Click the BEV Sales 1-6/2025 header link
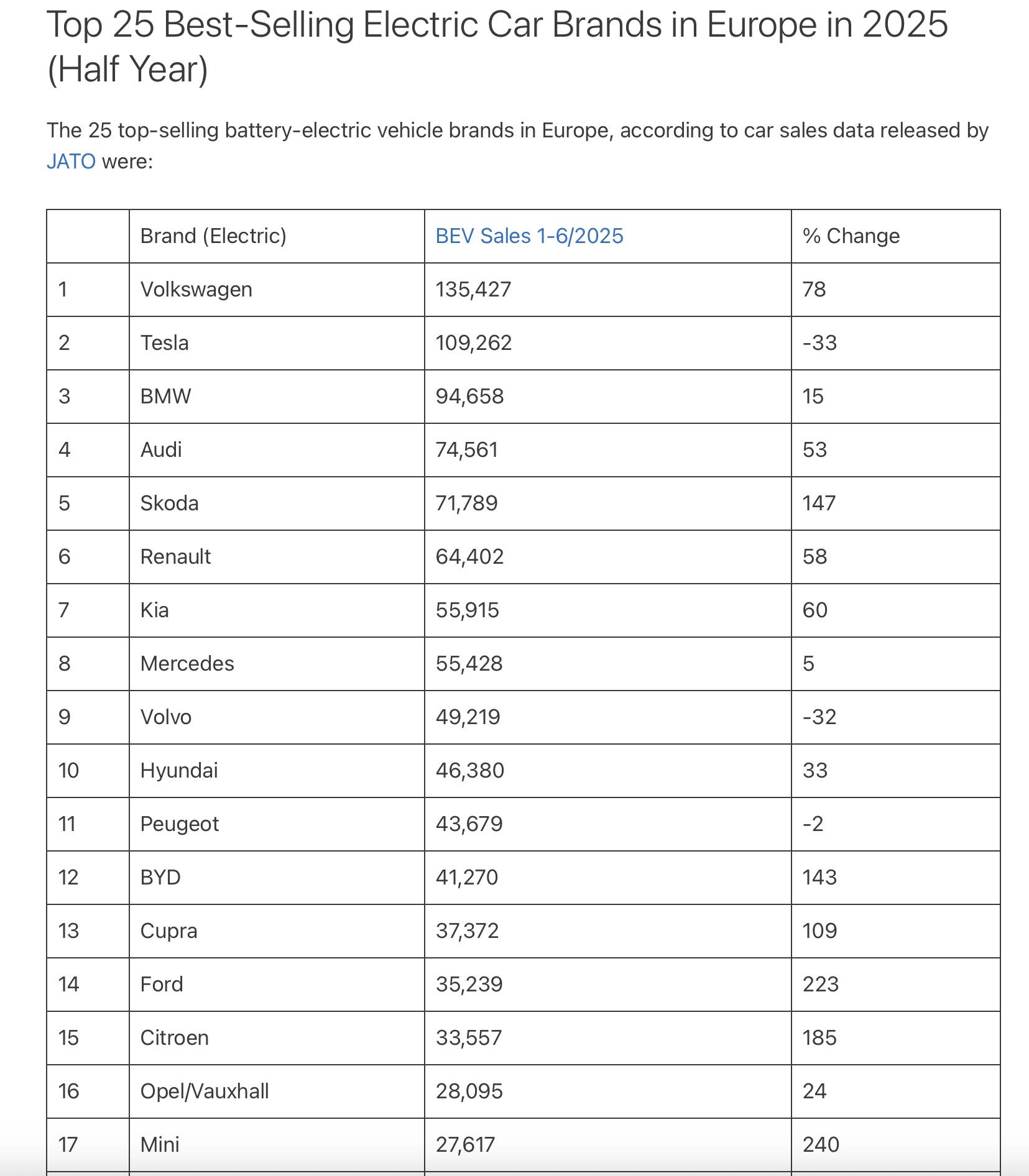 click(529, 236)
